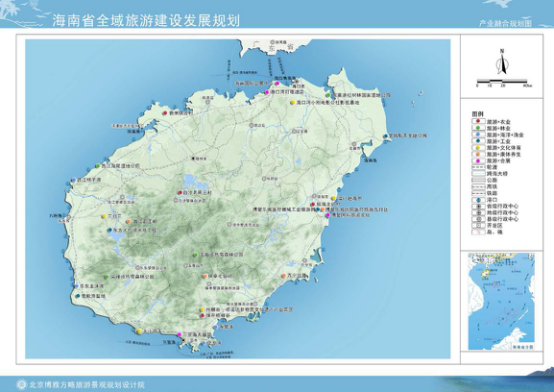554x392 pixels.
Task: Click the South China Sea inset map
Action: point(501,302)
